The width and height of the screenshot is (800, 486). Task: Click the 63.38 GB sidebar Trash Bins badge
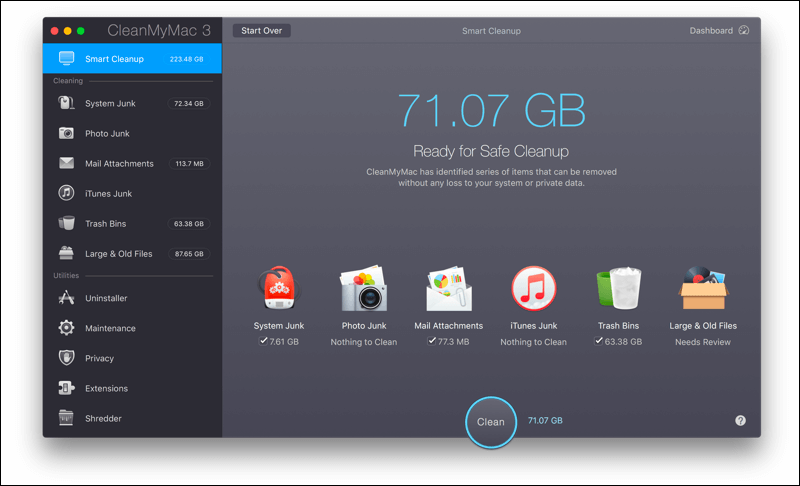point(189,224)
